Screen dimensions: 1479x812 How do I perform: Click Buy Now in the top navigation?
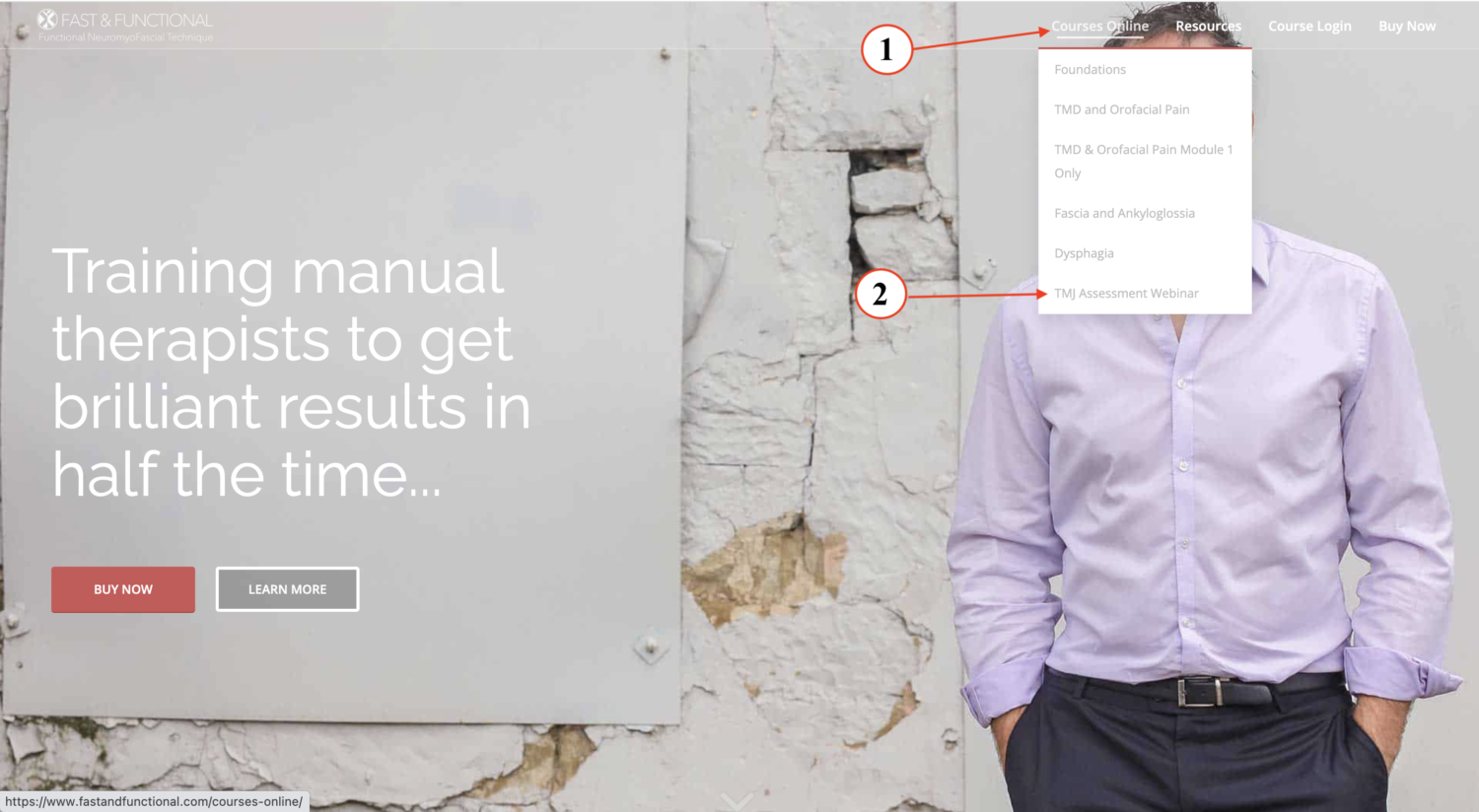click(x=1407, y=26)
